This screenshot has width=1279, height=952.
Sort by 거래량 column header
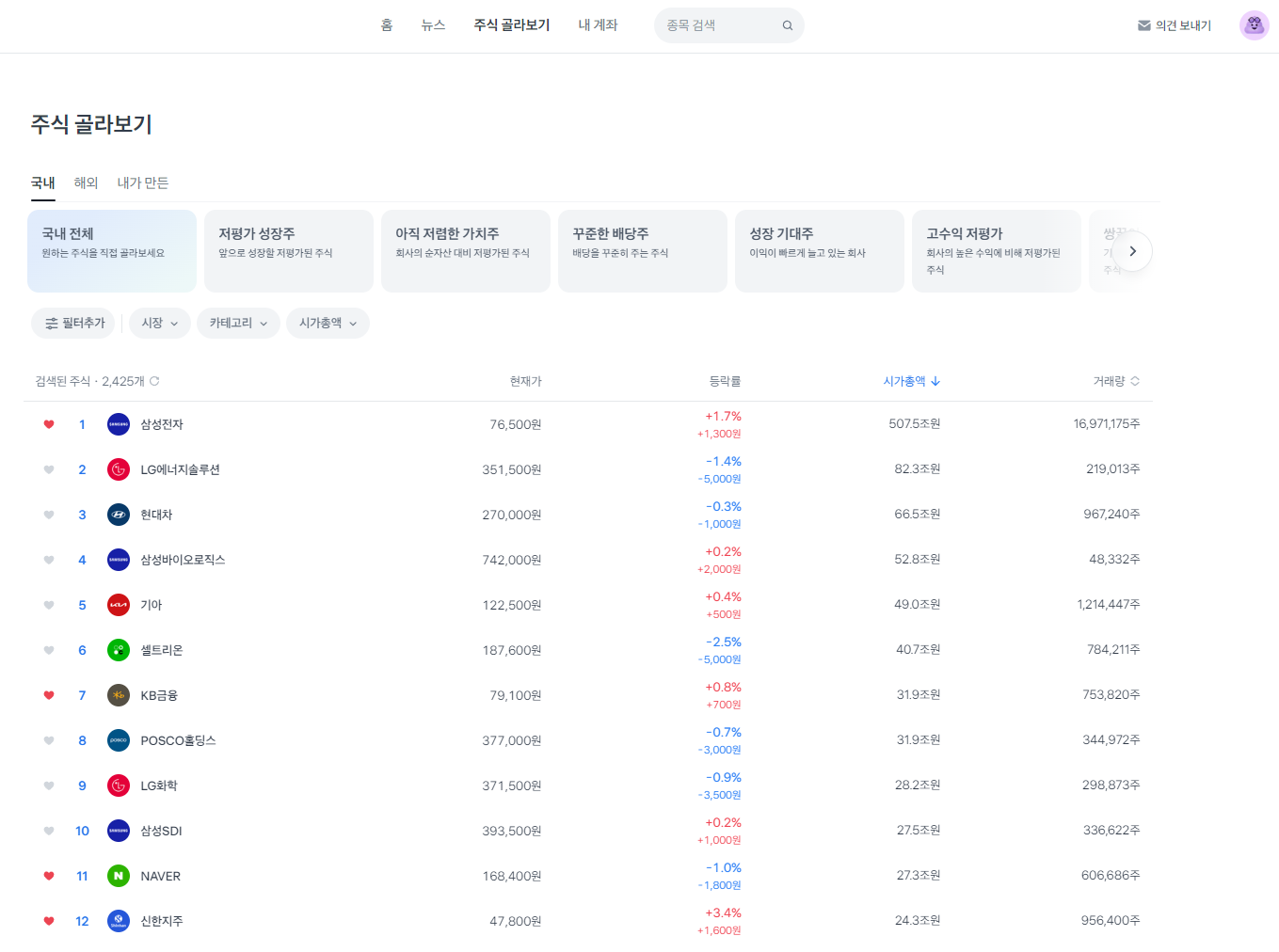click(x=1116, y=381)
